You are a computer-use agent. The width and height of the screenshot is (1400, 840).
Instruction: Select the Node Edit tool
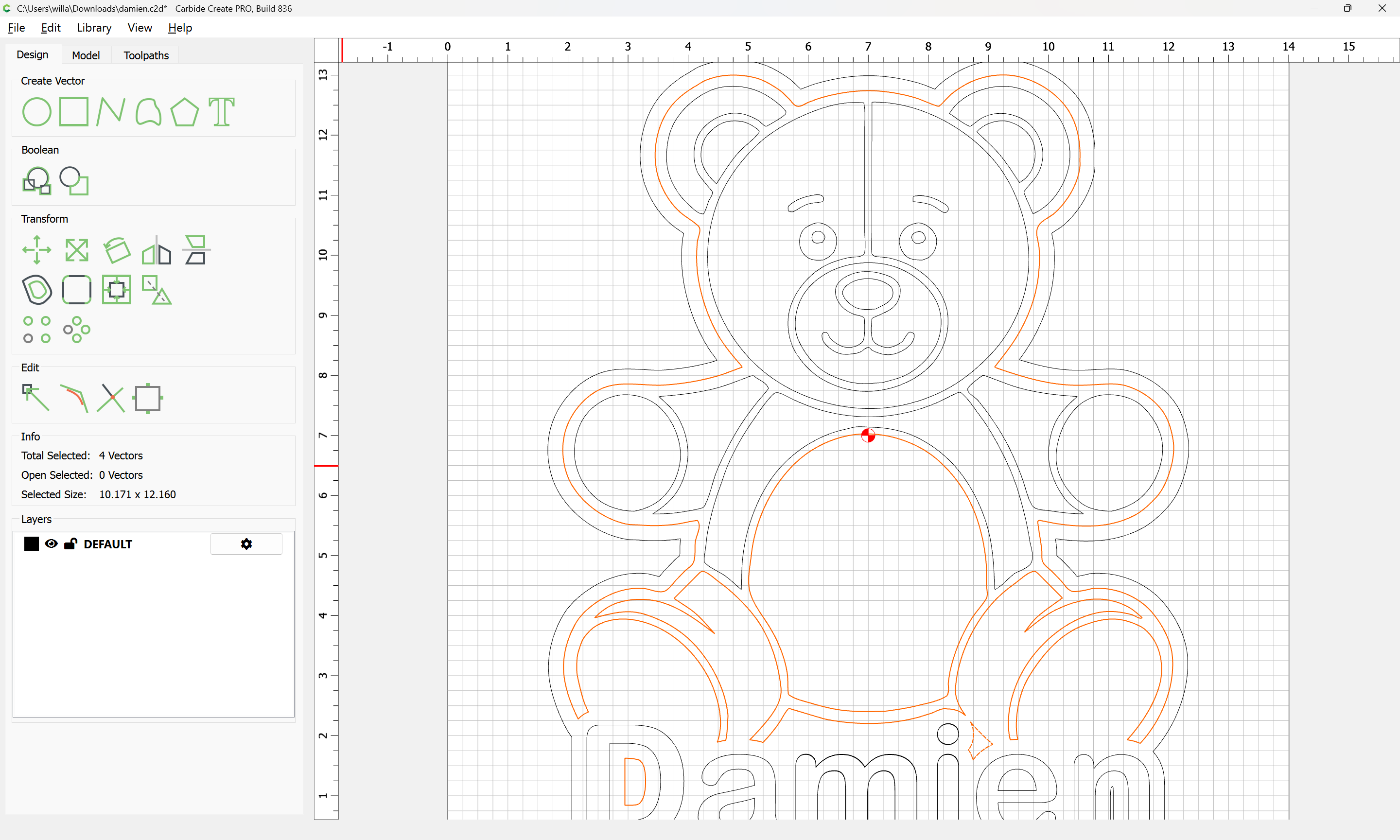tap(35, 398)
